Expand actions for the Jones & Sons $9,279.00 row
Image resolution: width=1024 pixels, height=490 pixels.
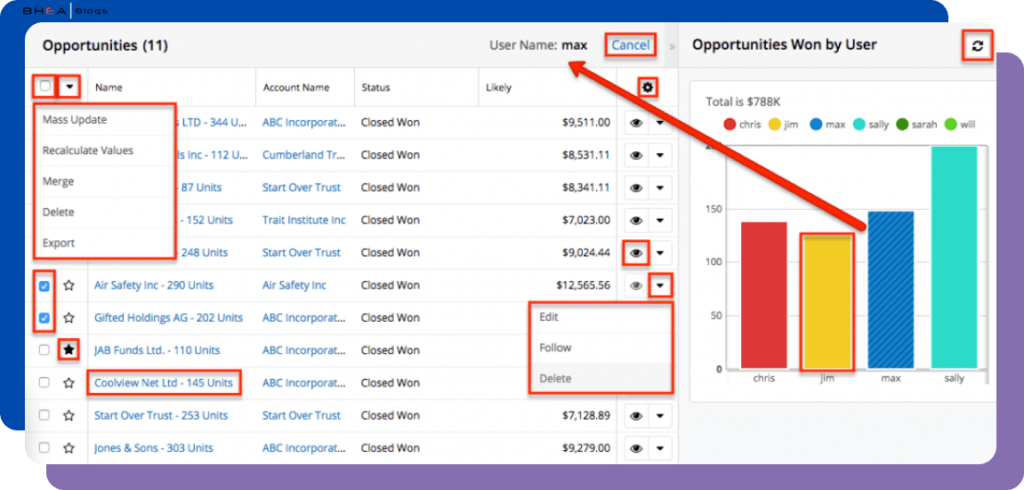coord(660,448)
